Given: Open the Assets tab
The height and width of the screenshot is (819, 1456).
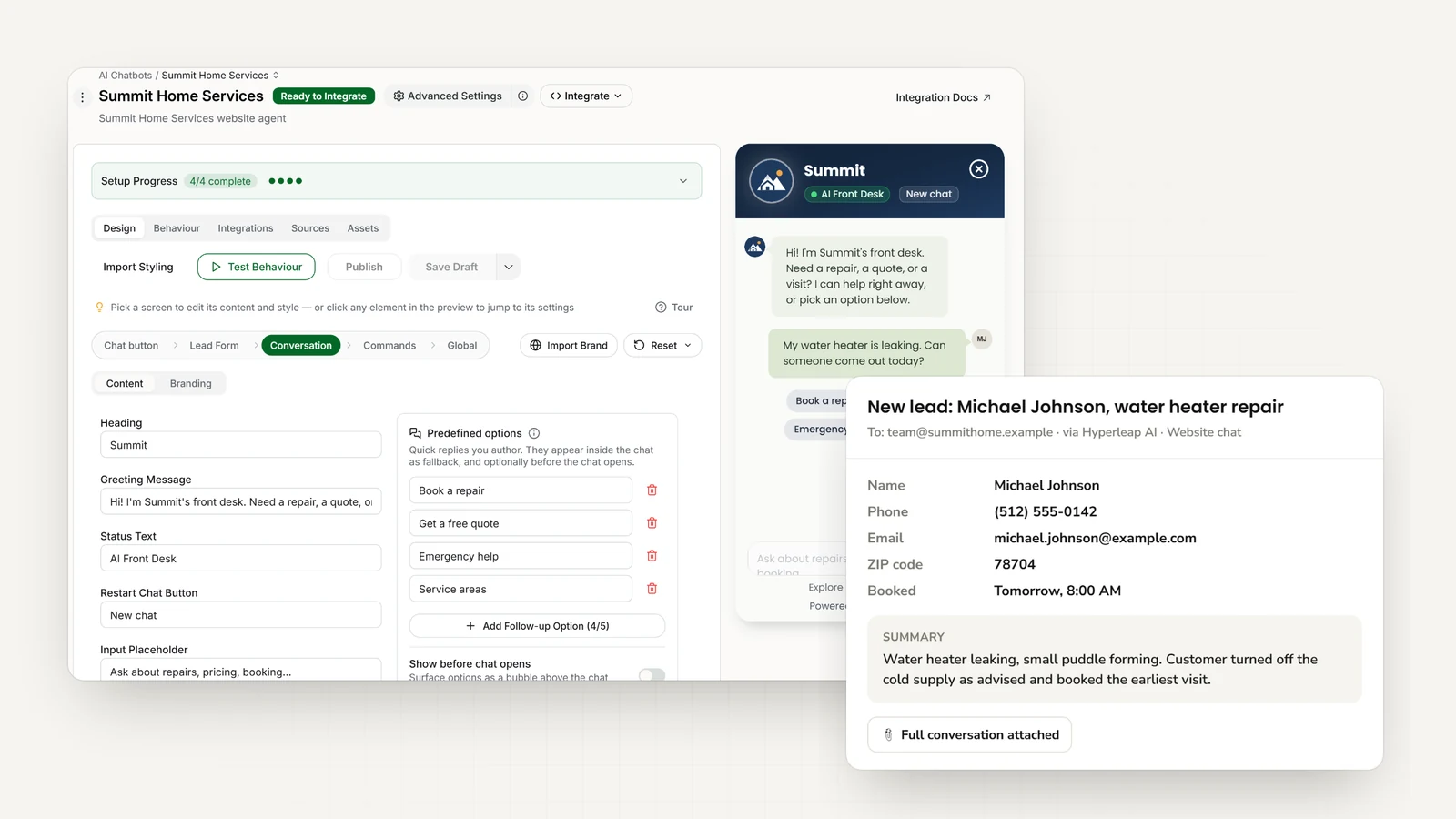Looking at the screenshot, I should [363, 228].
